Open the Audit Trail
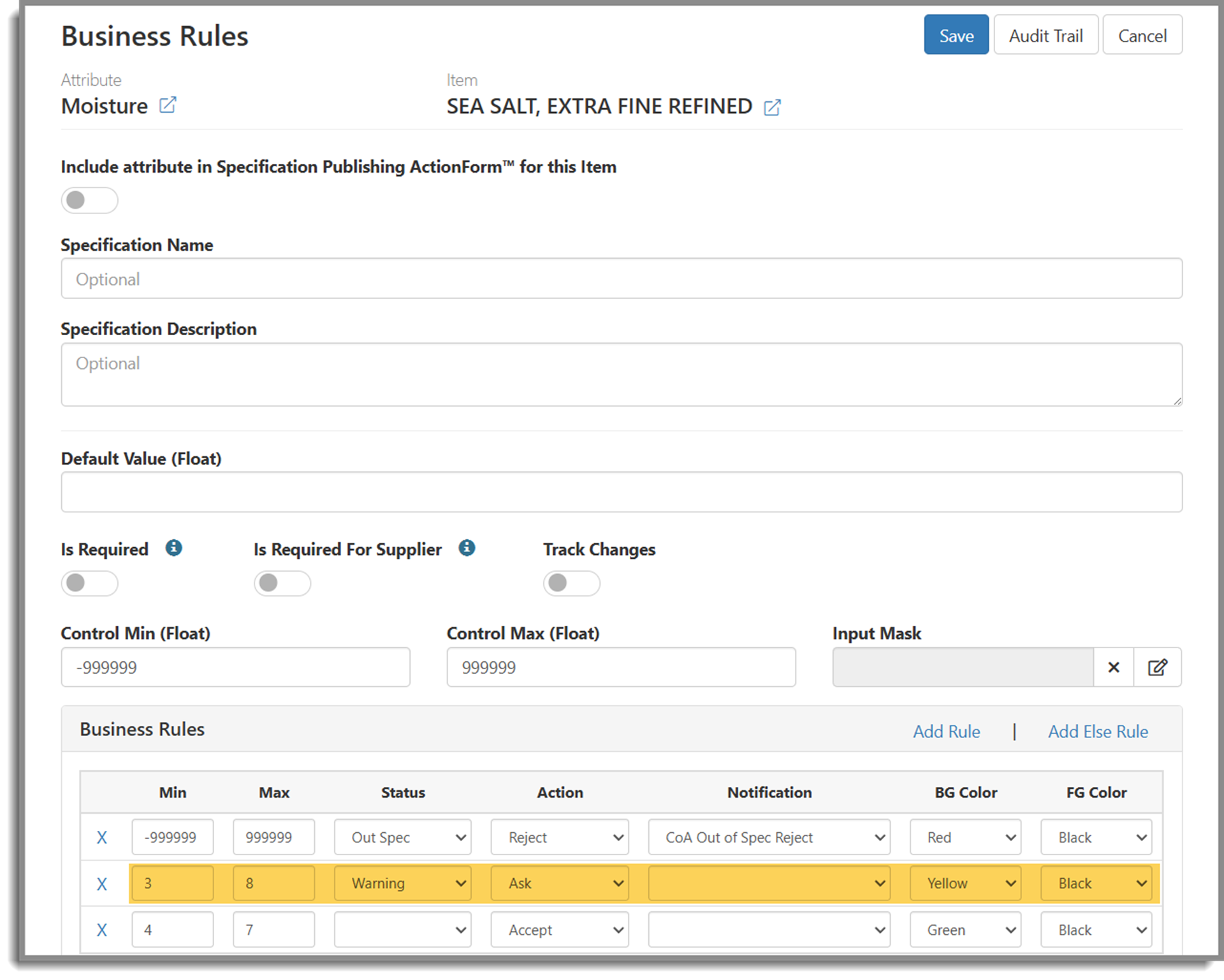The height and width of the screenshot is (980, 1224). (x=1045, y=35)
